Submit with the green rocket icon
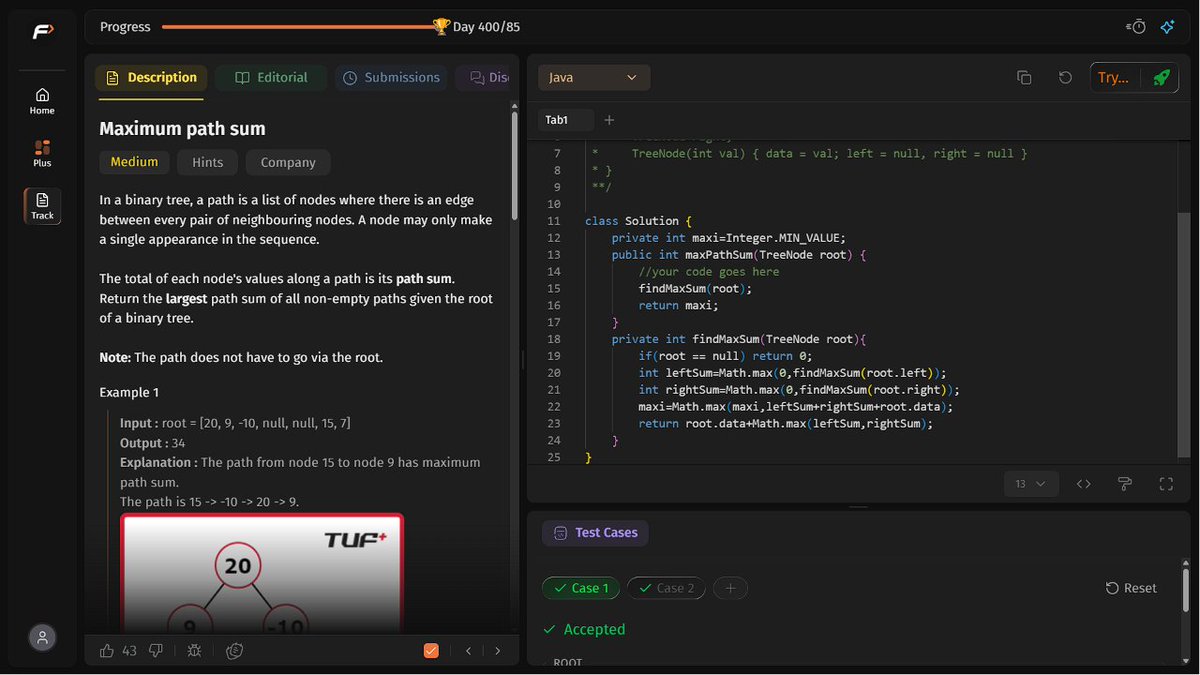 coord(1160,77)
